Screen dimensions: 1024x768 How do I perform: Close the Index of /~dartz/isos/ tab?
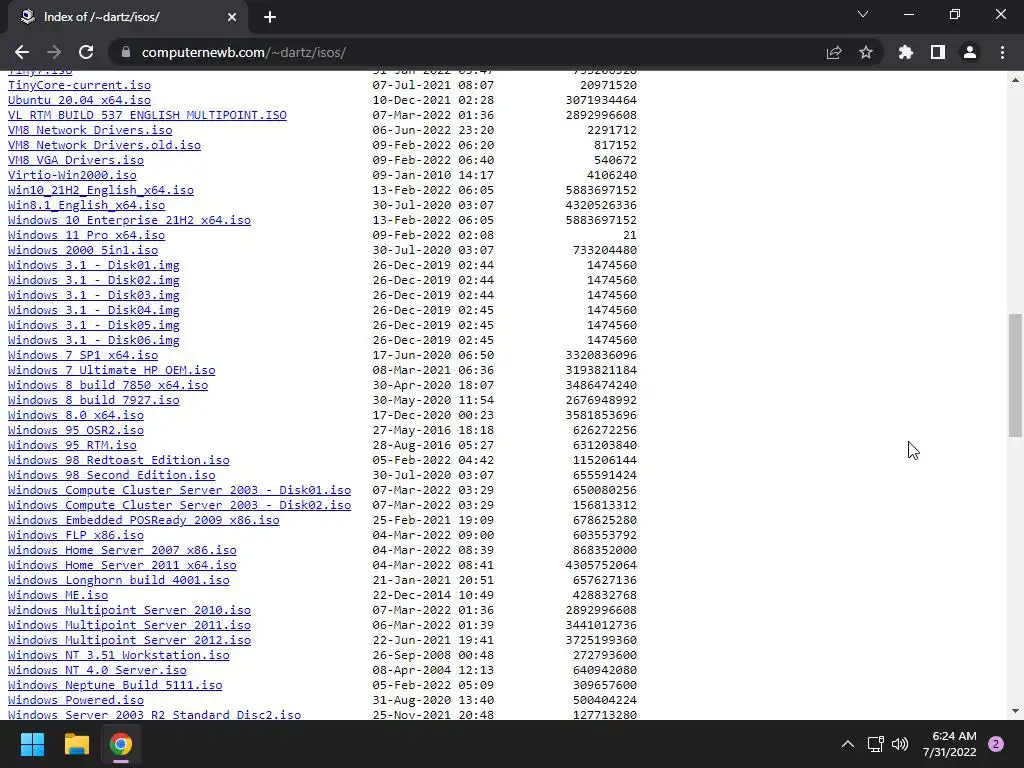pos(232,17)
